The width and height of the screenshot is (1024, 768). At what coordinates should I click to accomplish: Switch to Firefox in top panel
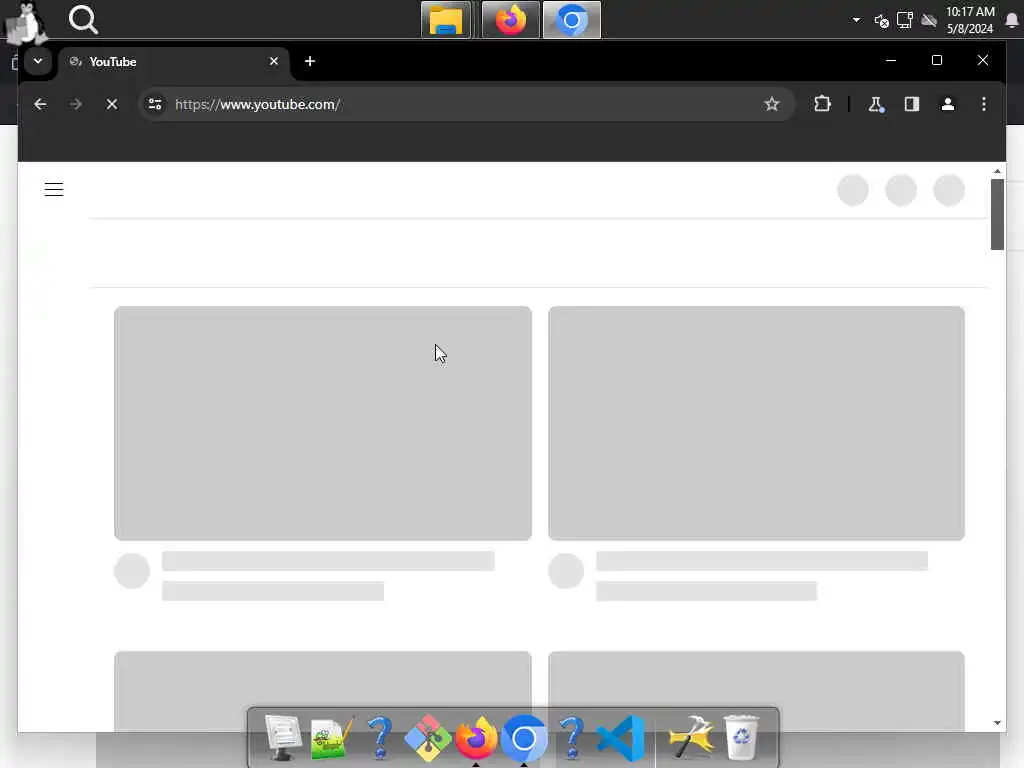point(511,20)
